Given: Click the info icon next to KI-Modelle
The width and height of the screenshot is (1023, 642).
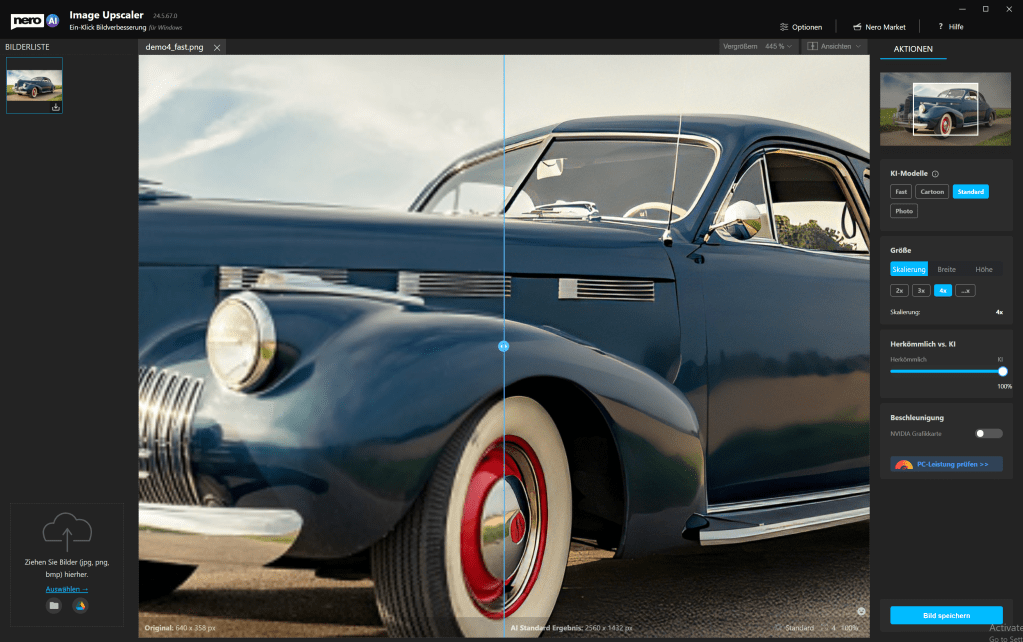Looking at the screenshot, I should coord(936,174).
